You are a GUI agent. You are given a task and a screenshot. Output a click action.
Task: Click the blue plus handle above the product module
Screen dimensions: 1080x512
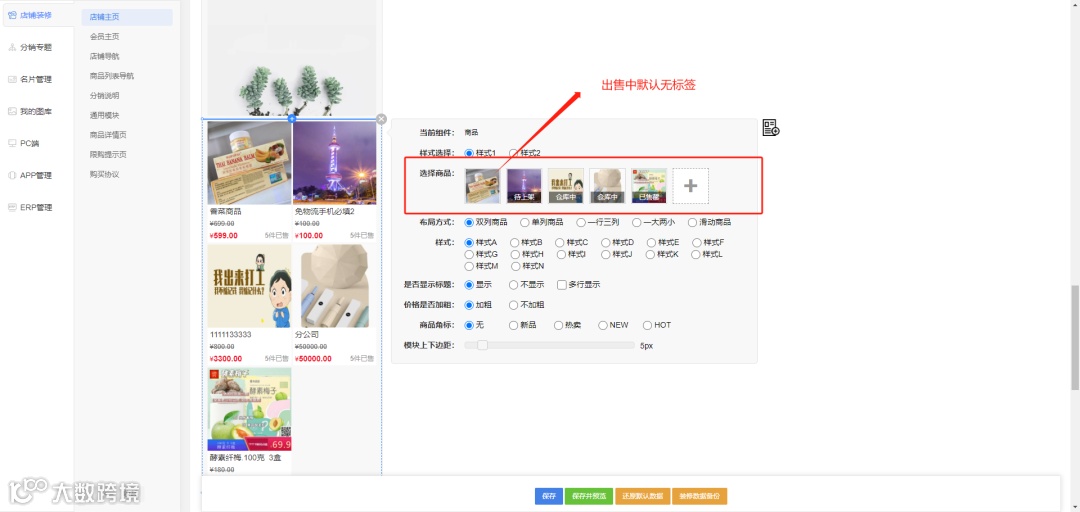pyautogui.click(x=292, y=119)
